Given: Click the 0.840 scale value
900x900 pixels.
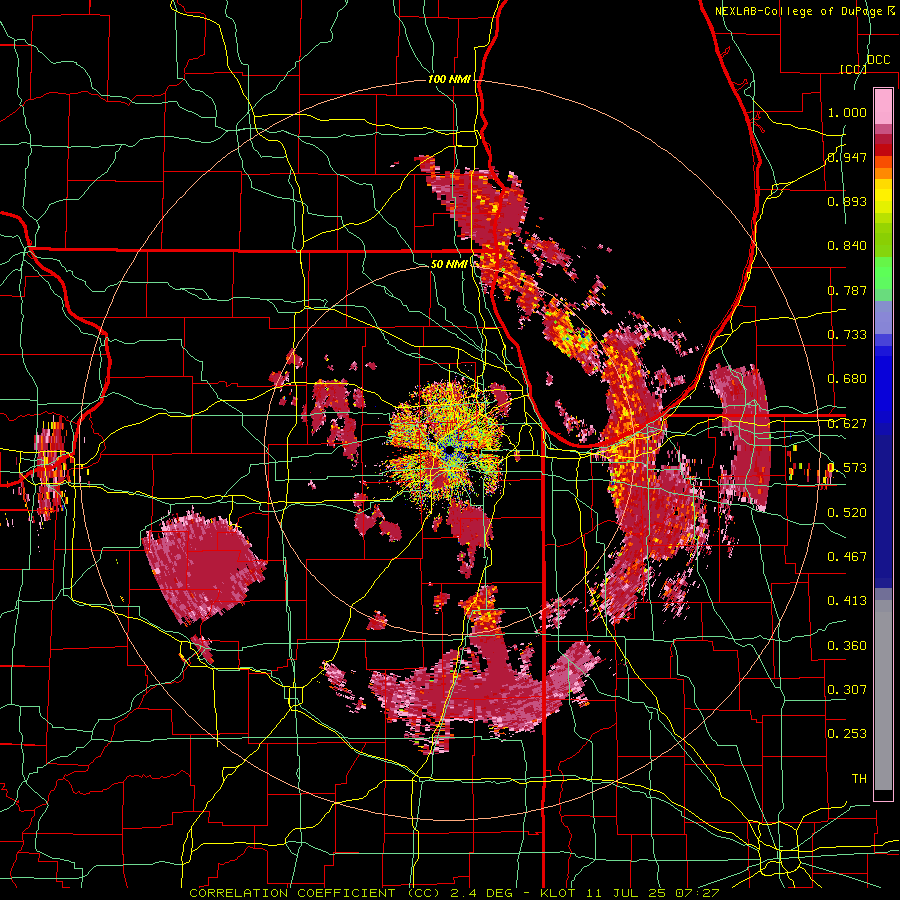Looking at the screenshot, I should click(x=847, y=246).
